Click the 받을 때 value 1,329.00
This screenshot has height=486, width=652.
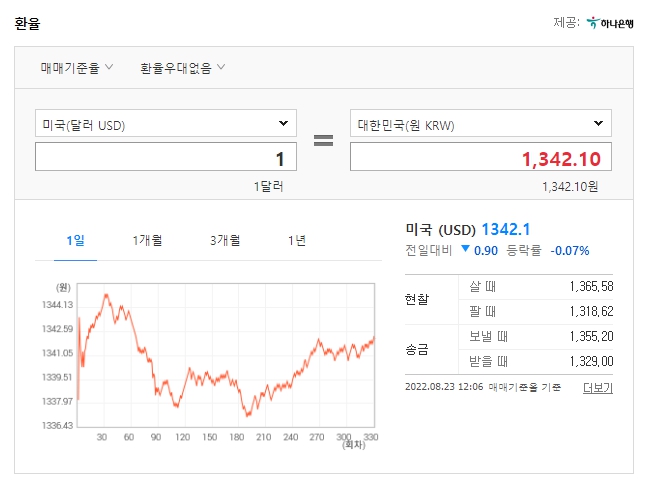tap(591, 361)
